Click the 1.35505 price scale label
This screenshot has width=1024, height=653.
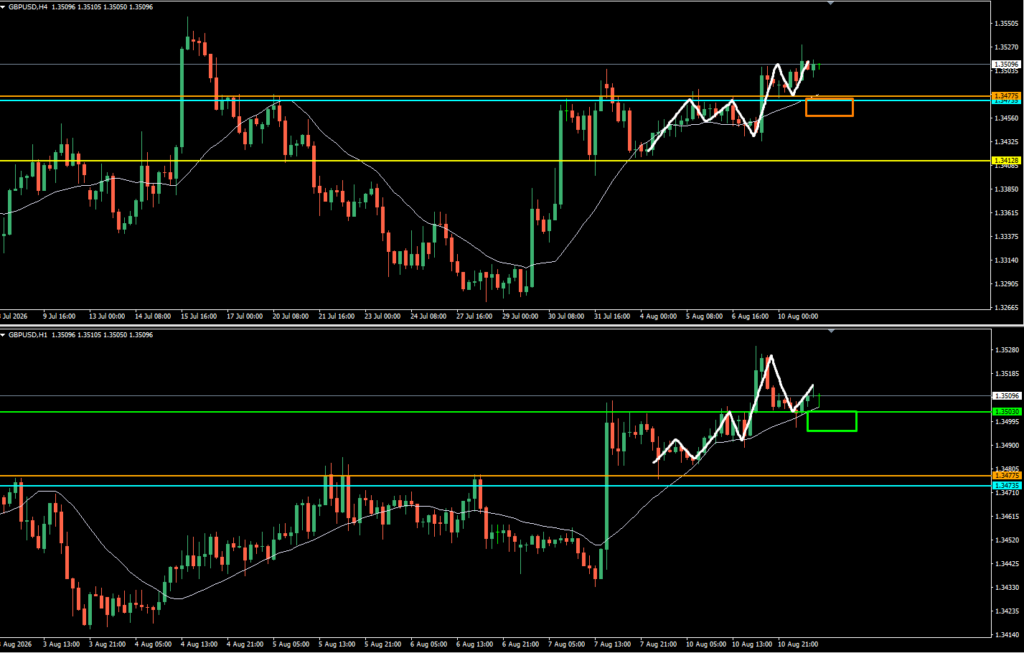click(1006, 24)
